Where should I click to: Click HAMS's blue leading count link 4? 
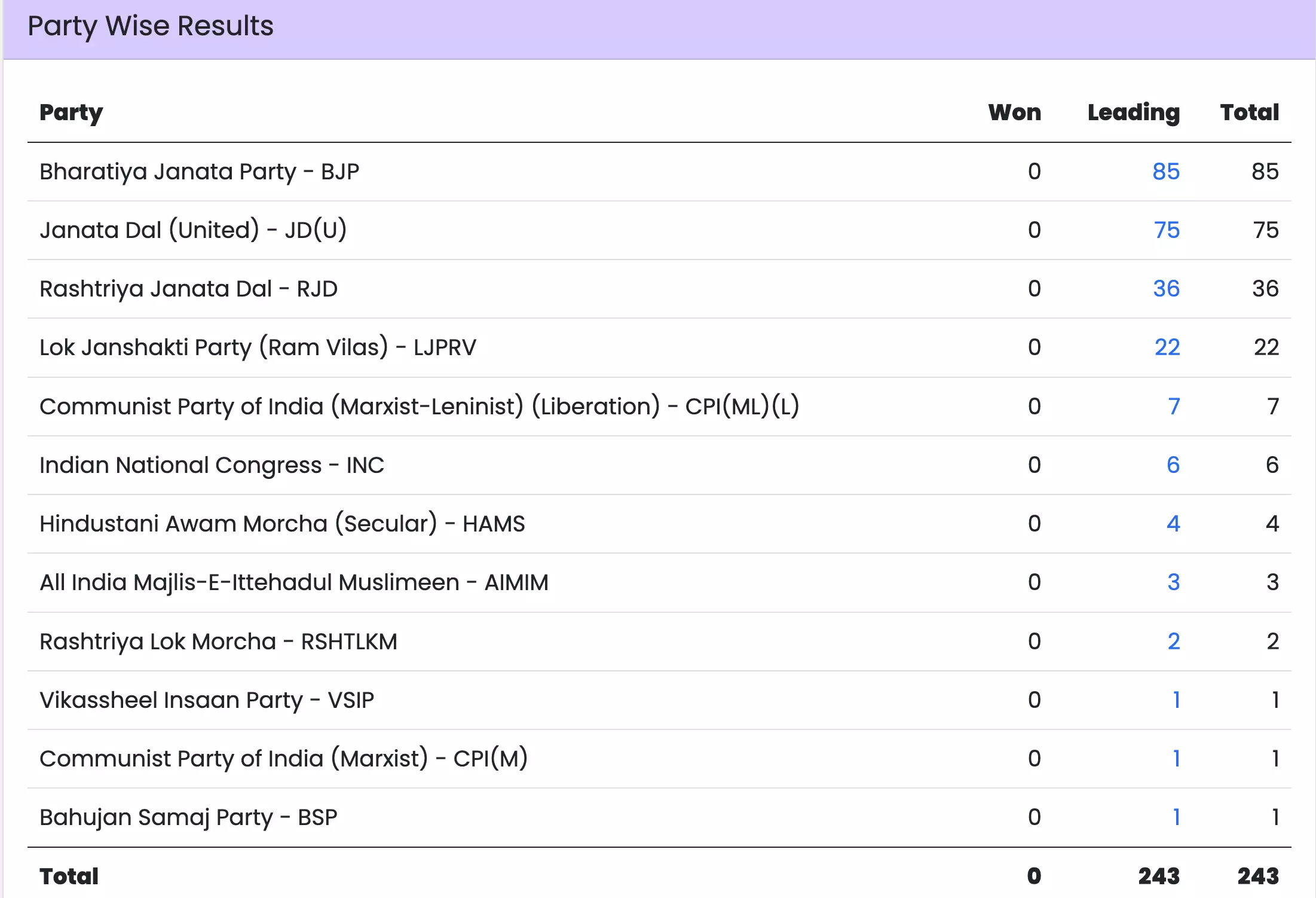coord(1173,524)
